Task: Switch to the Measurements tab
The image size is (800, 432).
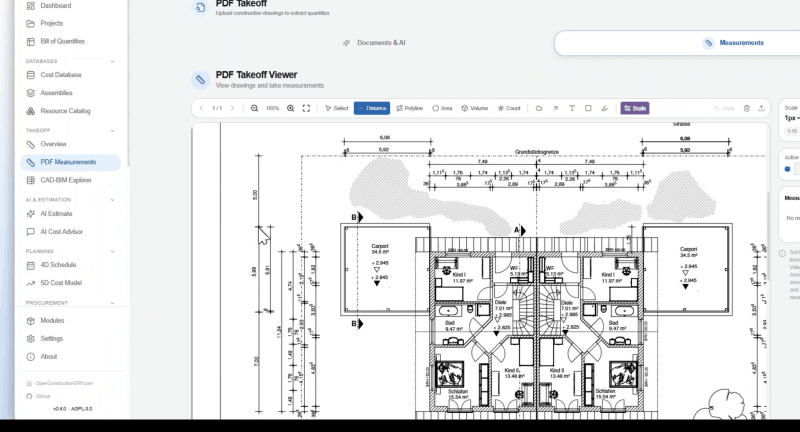Action: click(735, 43)
